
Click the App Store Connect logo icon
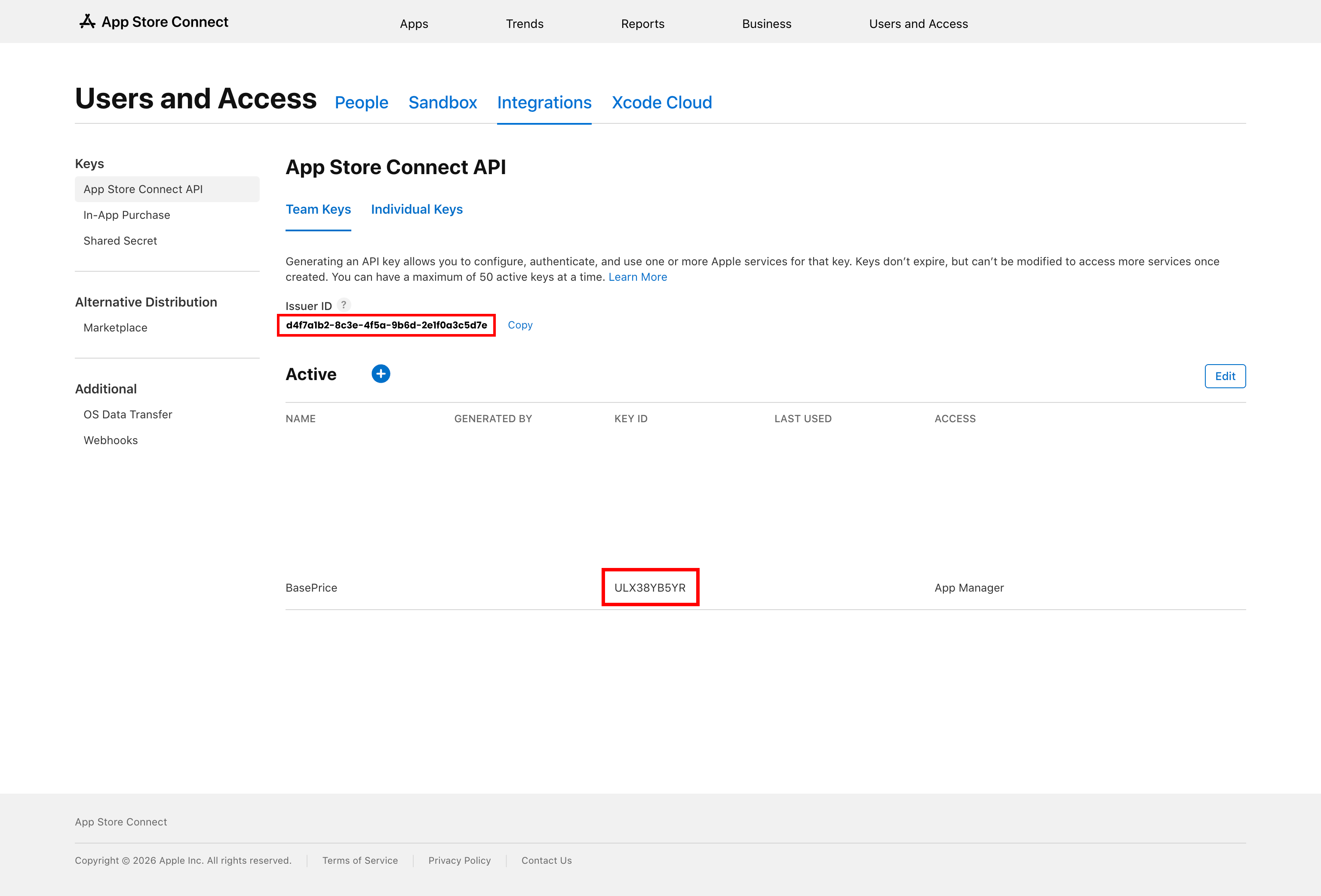point(87,21)
